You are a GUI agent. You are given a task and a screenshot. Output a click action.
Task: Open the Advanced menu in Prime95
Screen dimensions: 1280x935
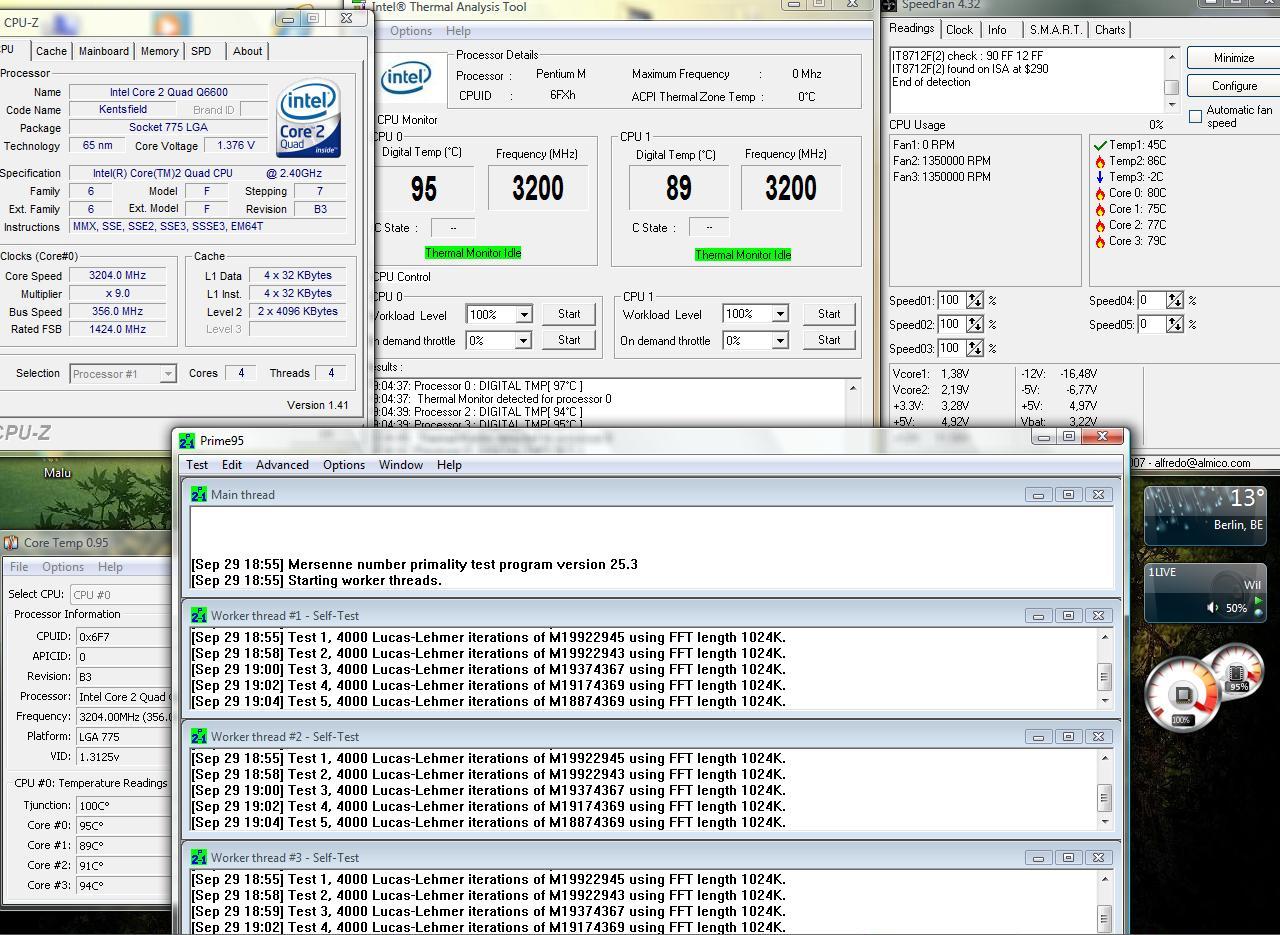[x=282, y=465]
